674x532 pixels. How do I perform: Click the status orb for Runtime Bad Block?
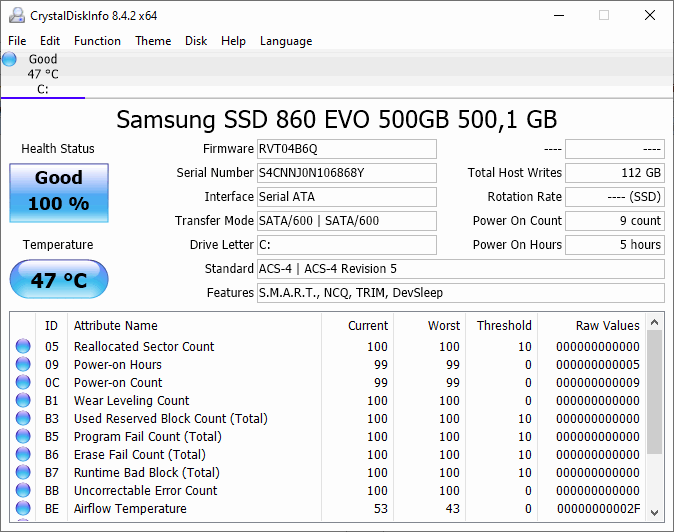23,473
